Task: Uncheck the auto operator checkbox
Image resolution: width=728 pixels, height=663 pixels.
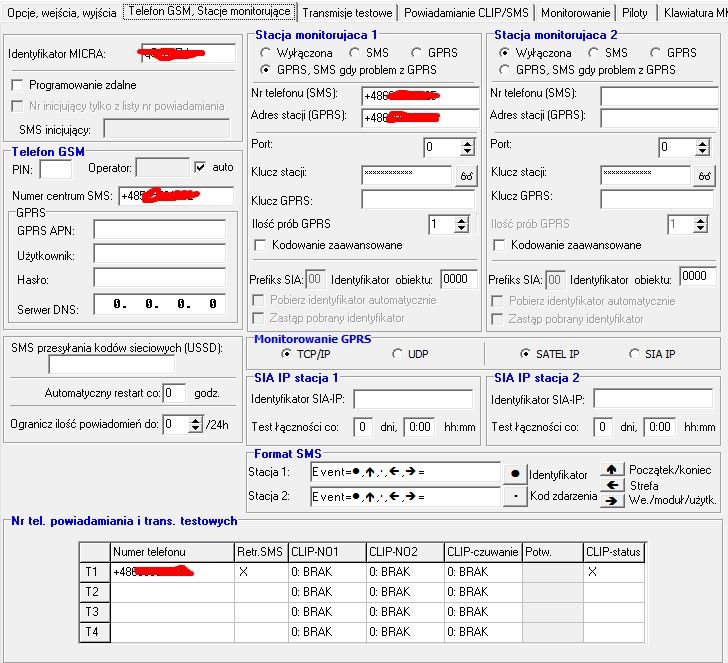Action: point(200,167)
